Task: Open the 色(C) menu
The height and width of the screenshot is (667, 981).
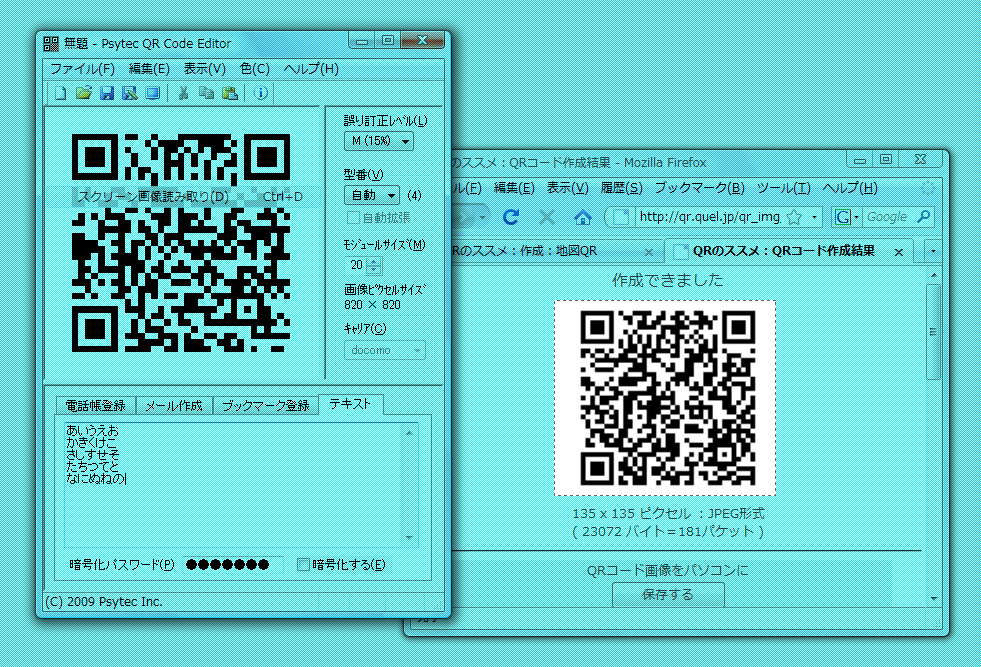Action: [x=255, y=69]
